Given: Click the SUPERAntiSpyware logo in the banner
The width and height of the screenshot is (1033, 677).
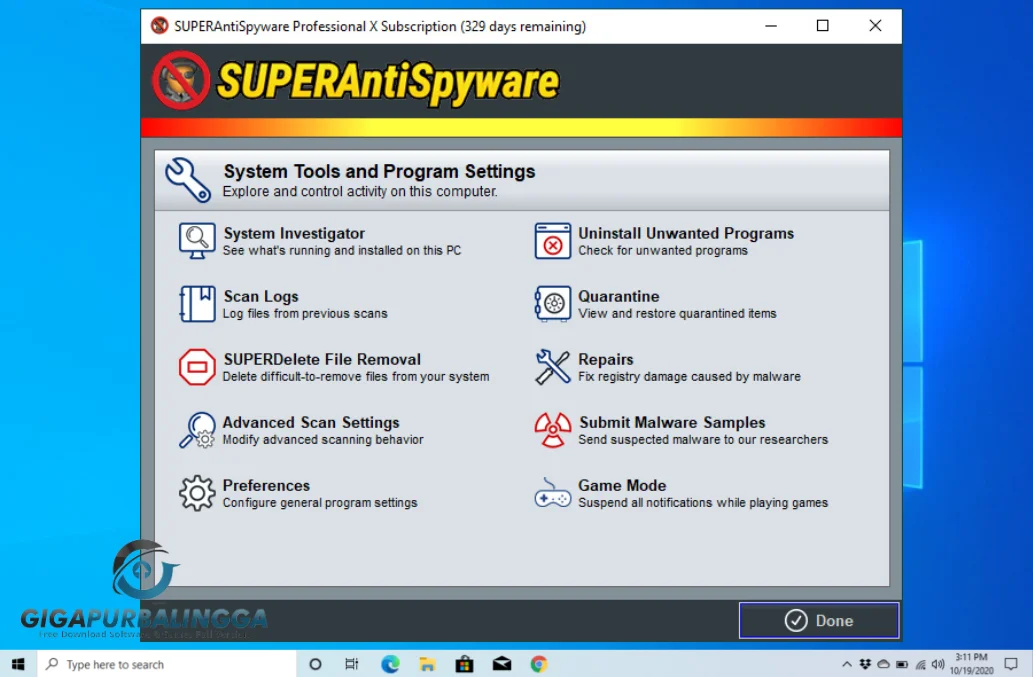Looking at the screenshot, I should pyautogui.click(x=356, y=81).
